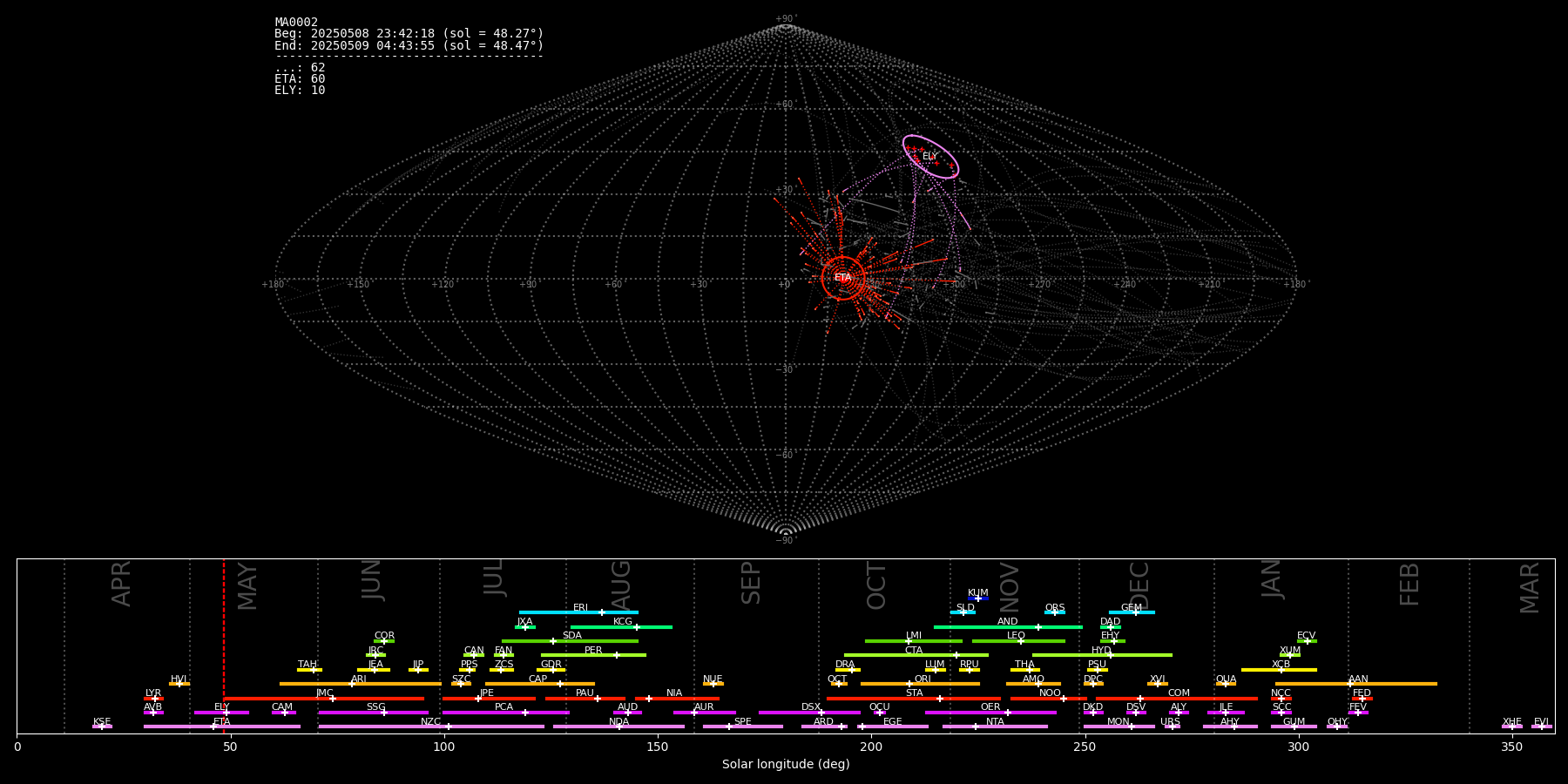This screenshot has height=784, width=1568.
Task: Click the NDA pink shower bar
Action: click(618, 727)
